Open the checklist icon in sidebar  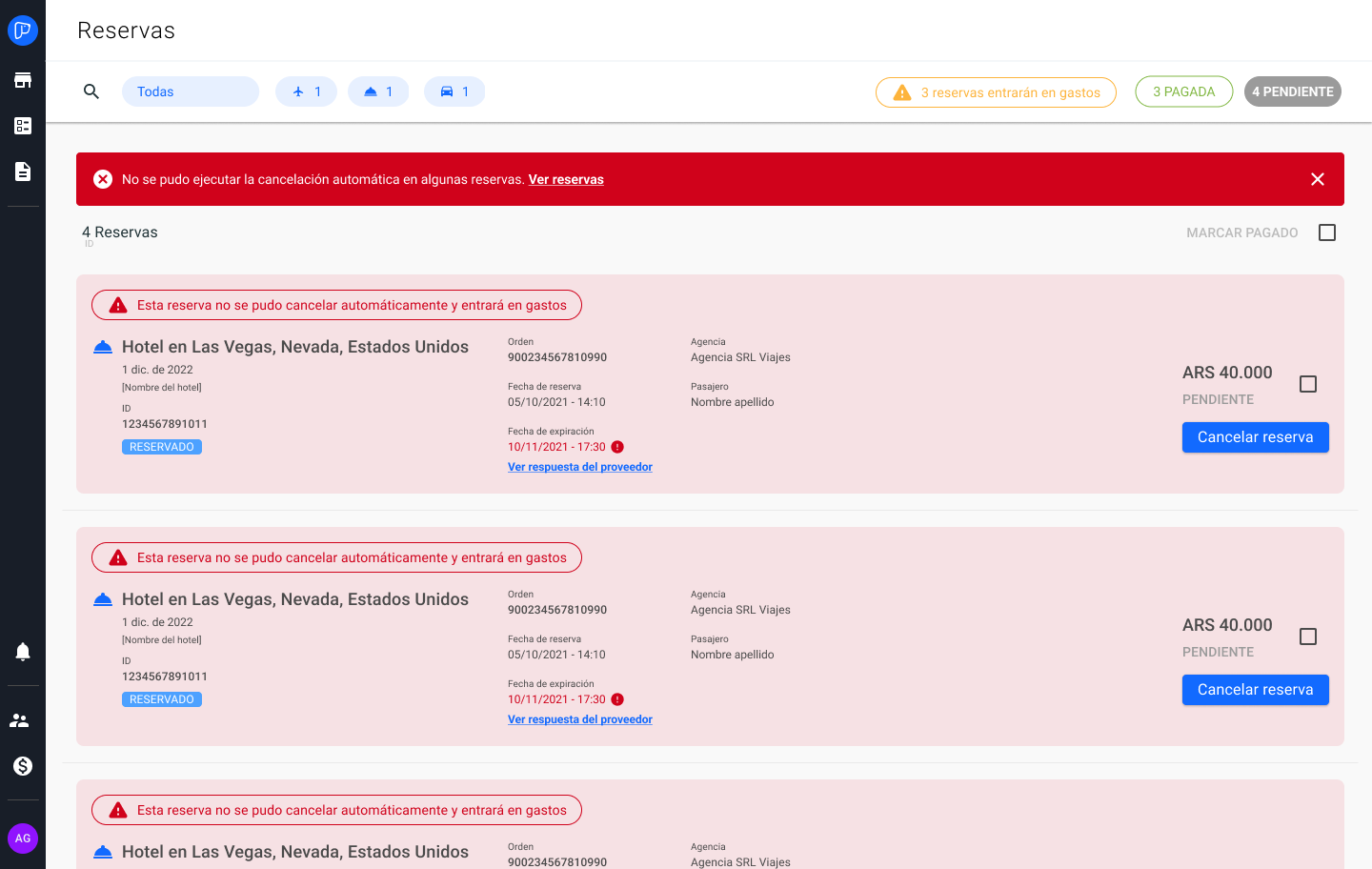click(x=23, y=126)
